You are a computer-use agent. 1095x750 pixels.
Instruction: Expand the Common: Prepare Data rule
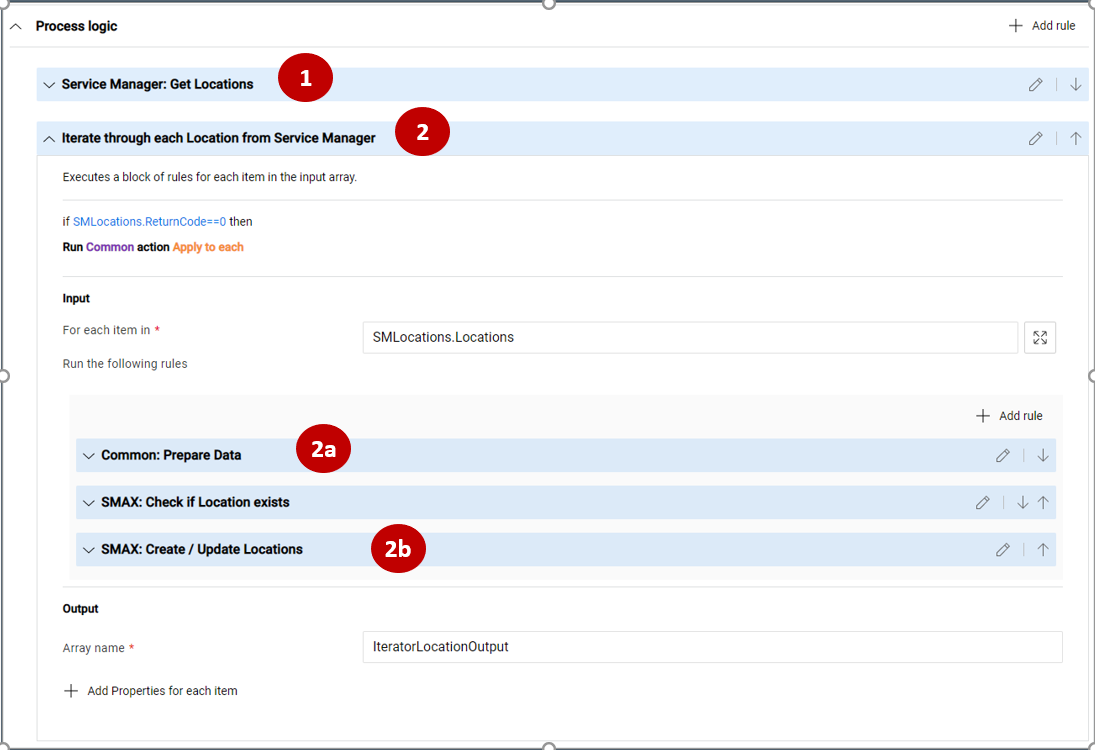point(88,455)
